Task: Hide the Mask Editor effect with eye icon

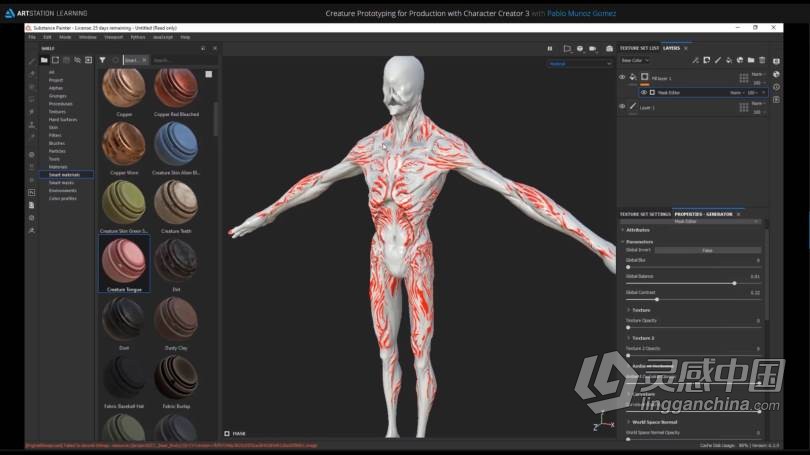Action: (644, 92)
